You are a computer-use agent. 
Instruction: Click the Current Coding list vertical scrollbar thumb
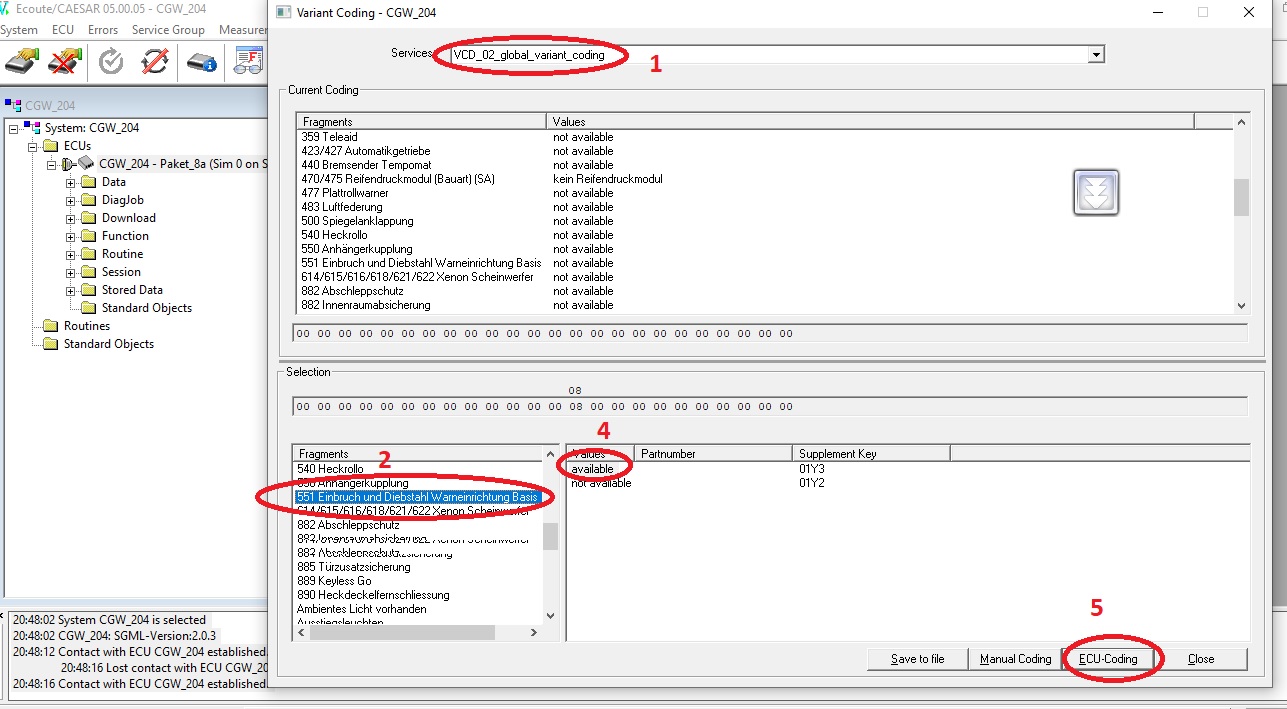pos(1241,197)
